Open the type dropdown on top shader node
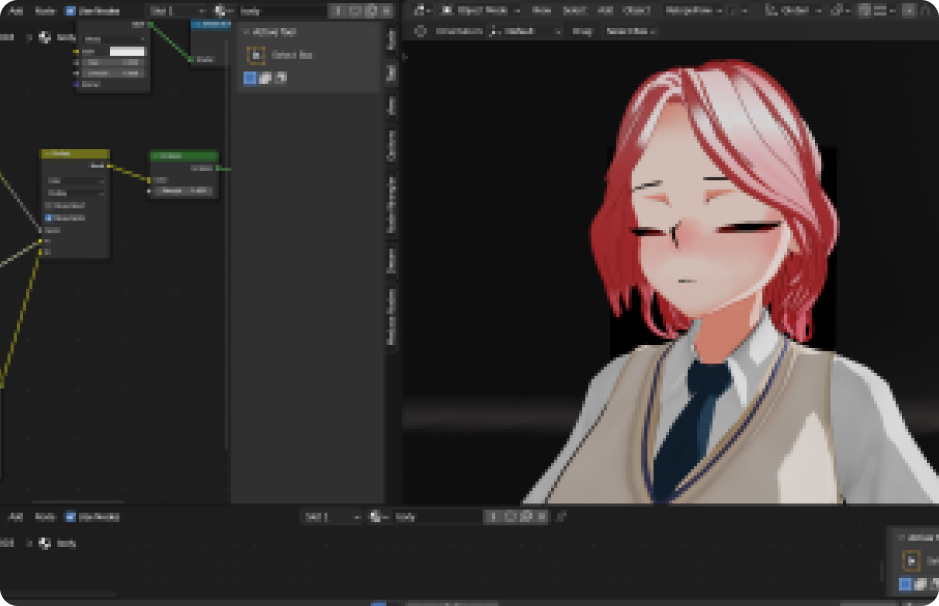Image resolution: width=939 pixels, height=606 pixels. coord(113,39)
